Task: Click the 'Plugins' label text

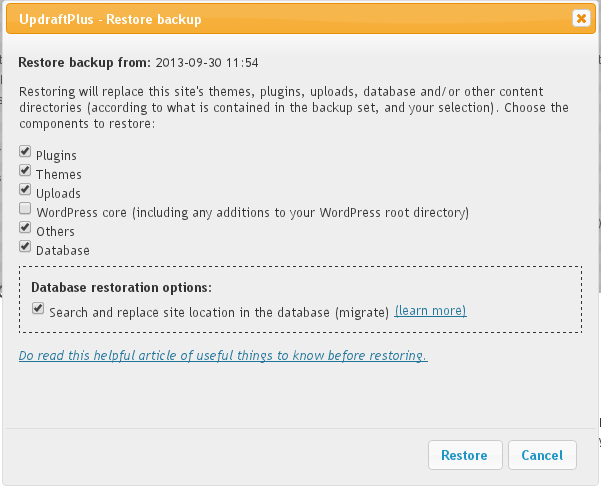Action: (56, 156)
